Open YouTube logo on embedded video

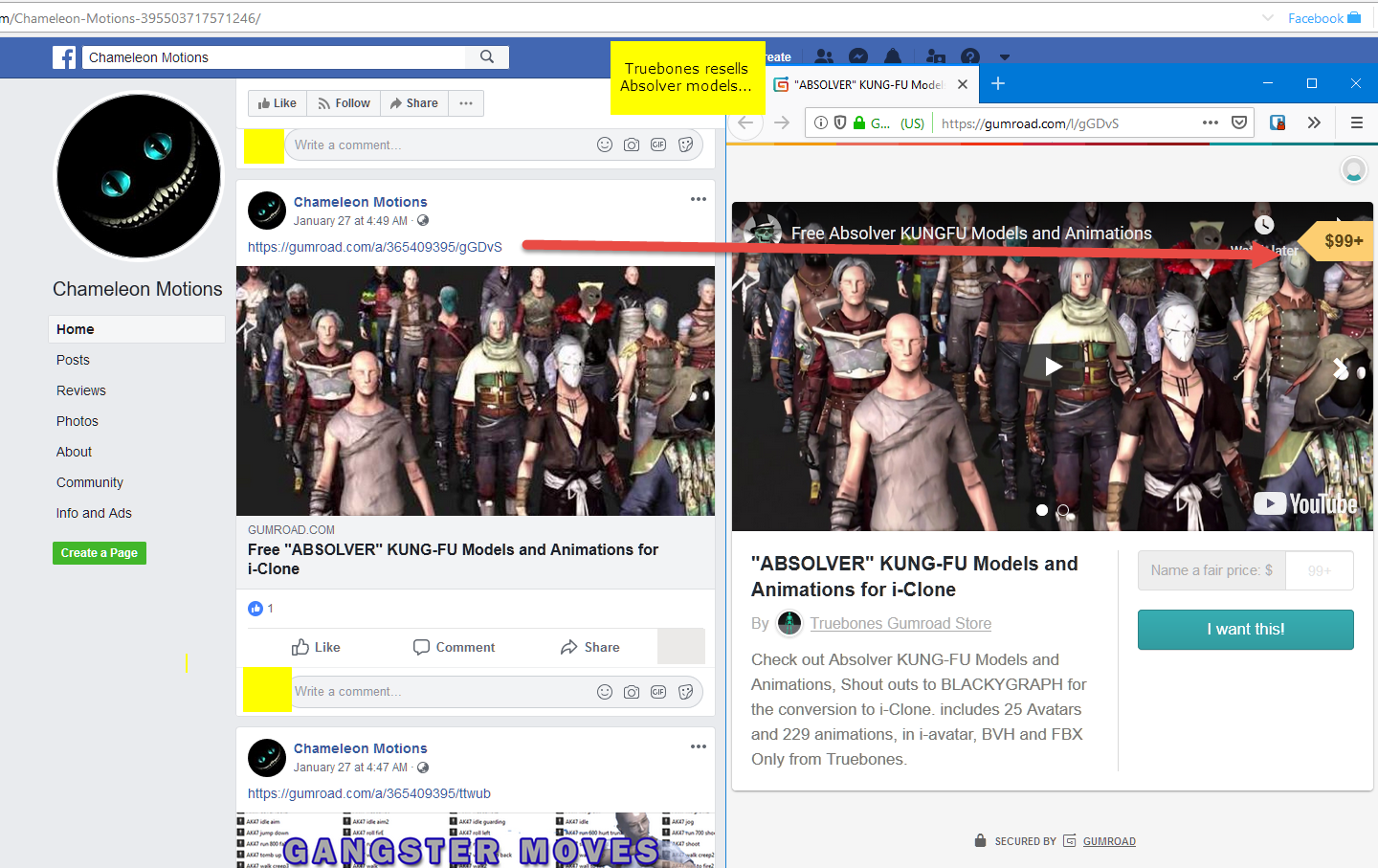[x=1305, y=503]
